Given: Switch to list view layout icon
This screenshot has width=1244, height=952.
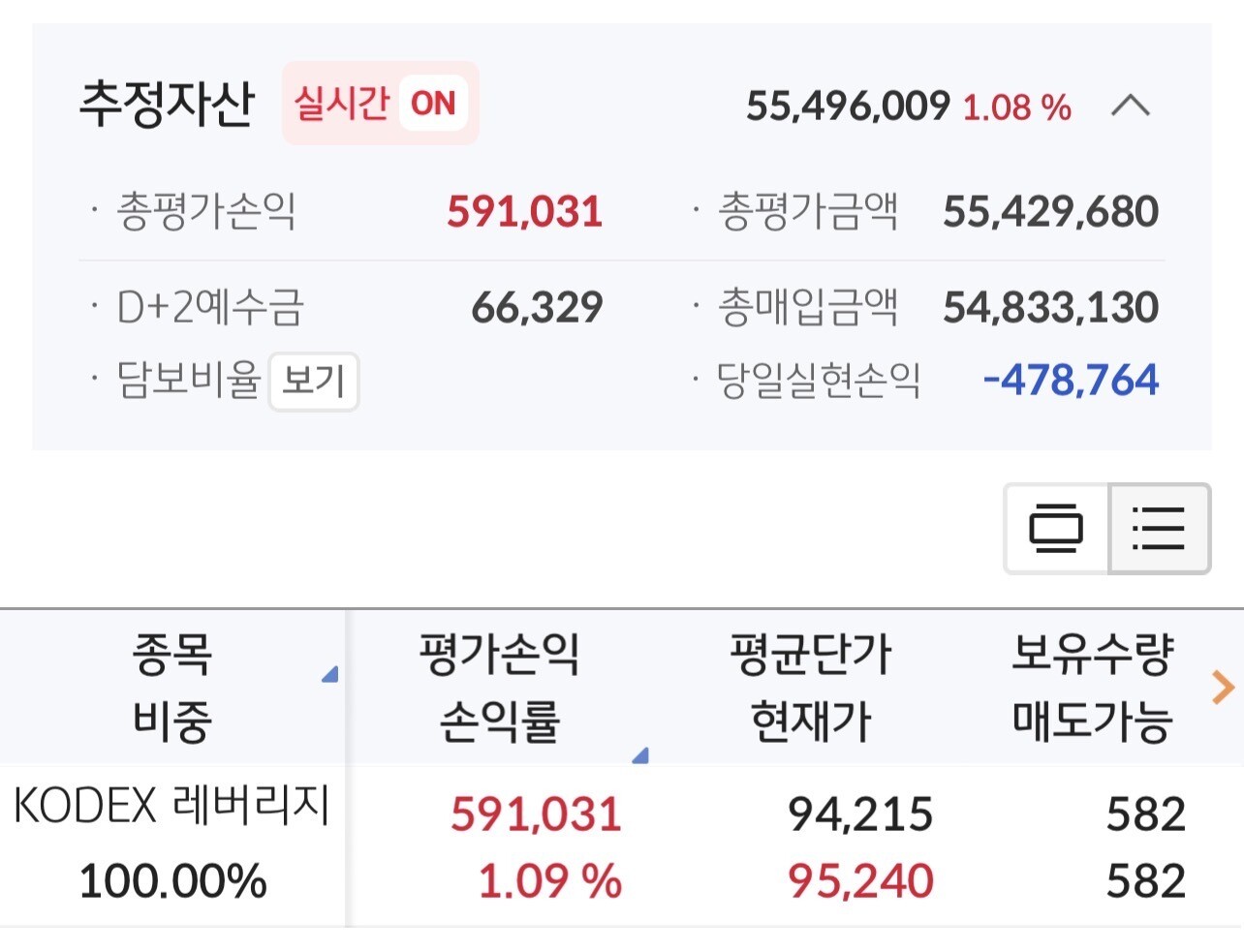Looking at the screenshot, I should pos(1159,529).
